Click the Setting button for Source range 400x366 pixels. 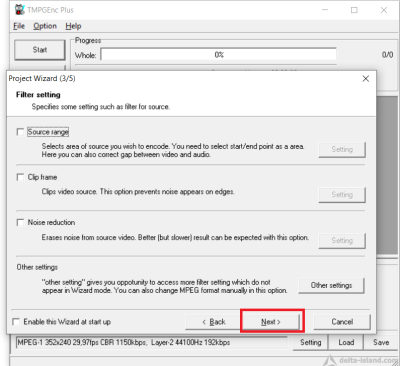[342, 149]
